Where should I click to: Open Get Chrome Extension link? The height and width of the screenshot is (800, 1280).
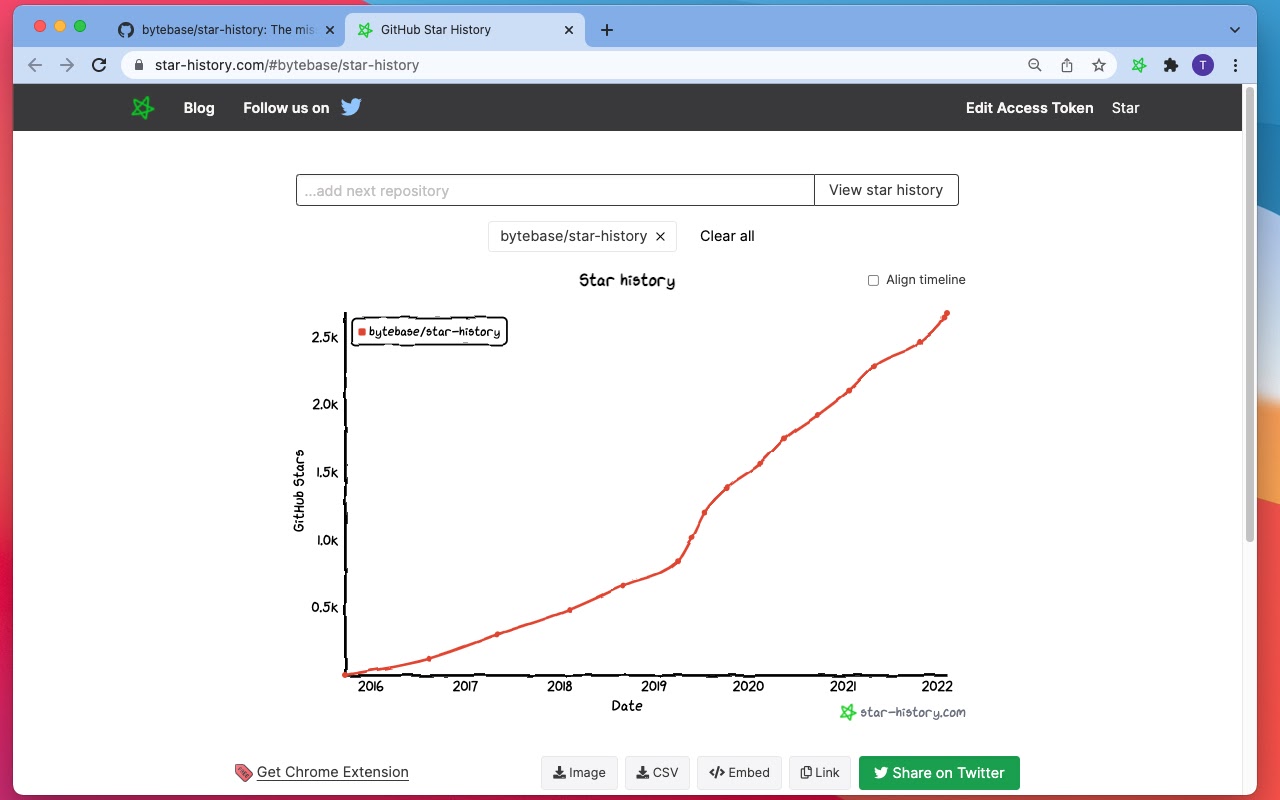[x=333, y=772]
